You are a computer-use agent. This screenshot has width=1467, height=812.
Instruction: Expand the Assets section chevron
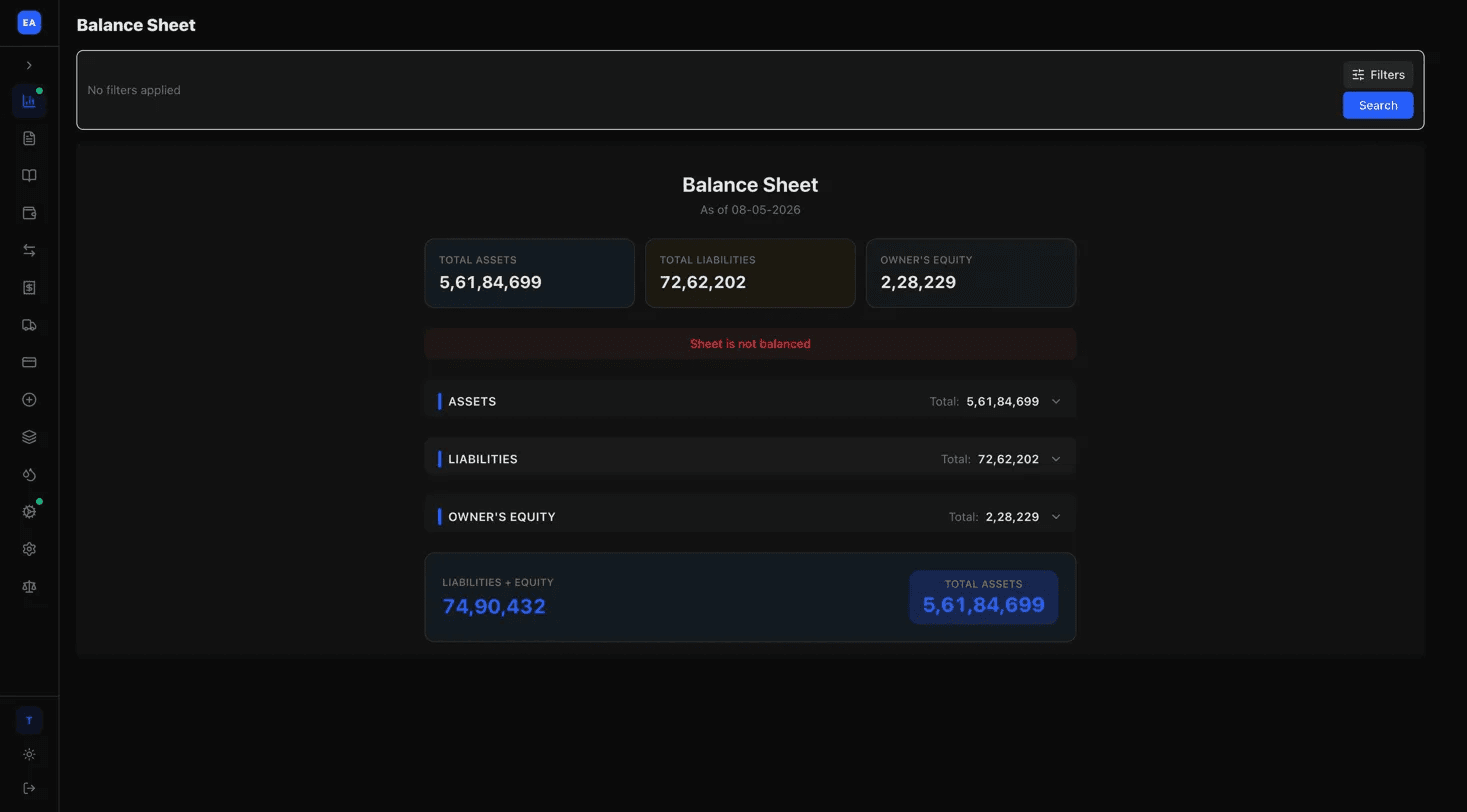click(x=1056, y=401)
